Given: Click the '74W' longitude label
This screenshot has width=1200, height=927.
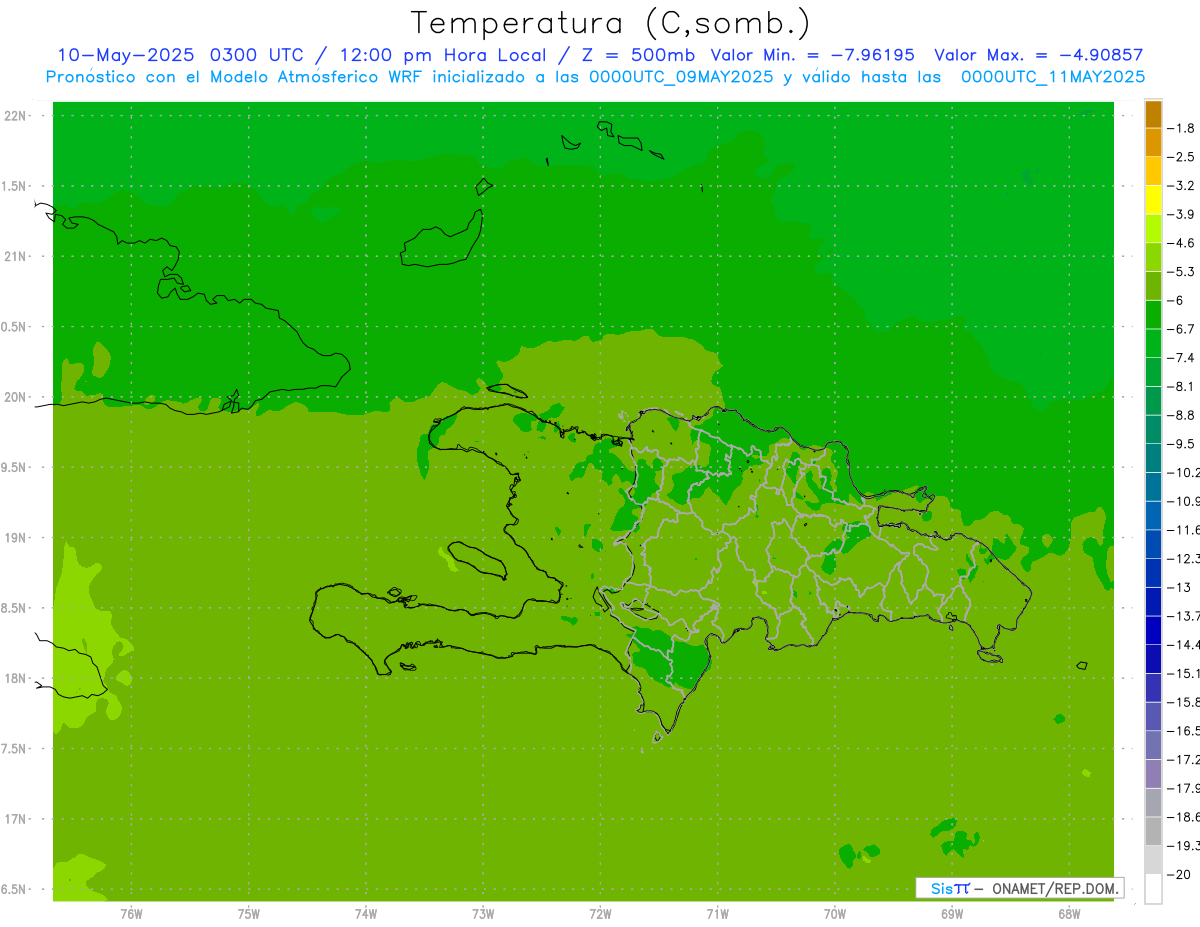Looking at the screenshot, I should (366, 914).
